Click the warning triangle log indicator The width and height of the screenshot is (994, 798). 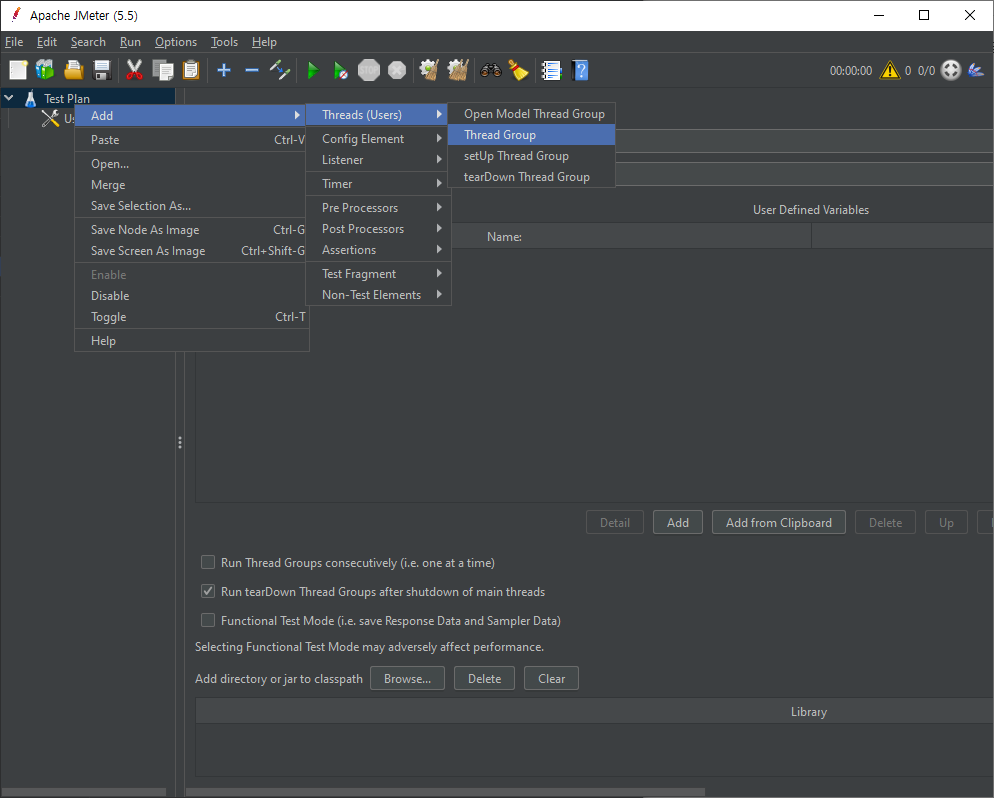889,70
